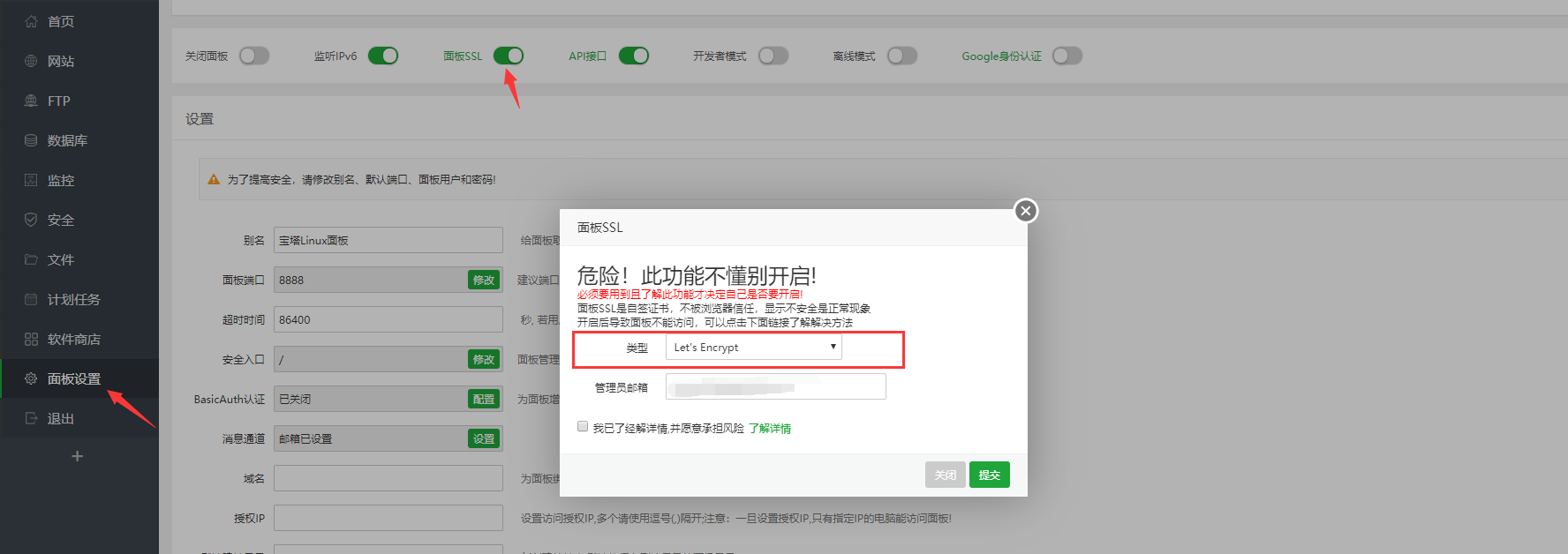Toggle the 监听IPv6 switch
The height and width of the screenshot is (554, 1568).
[x=383, y=56]
